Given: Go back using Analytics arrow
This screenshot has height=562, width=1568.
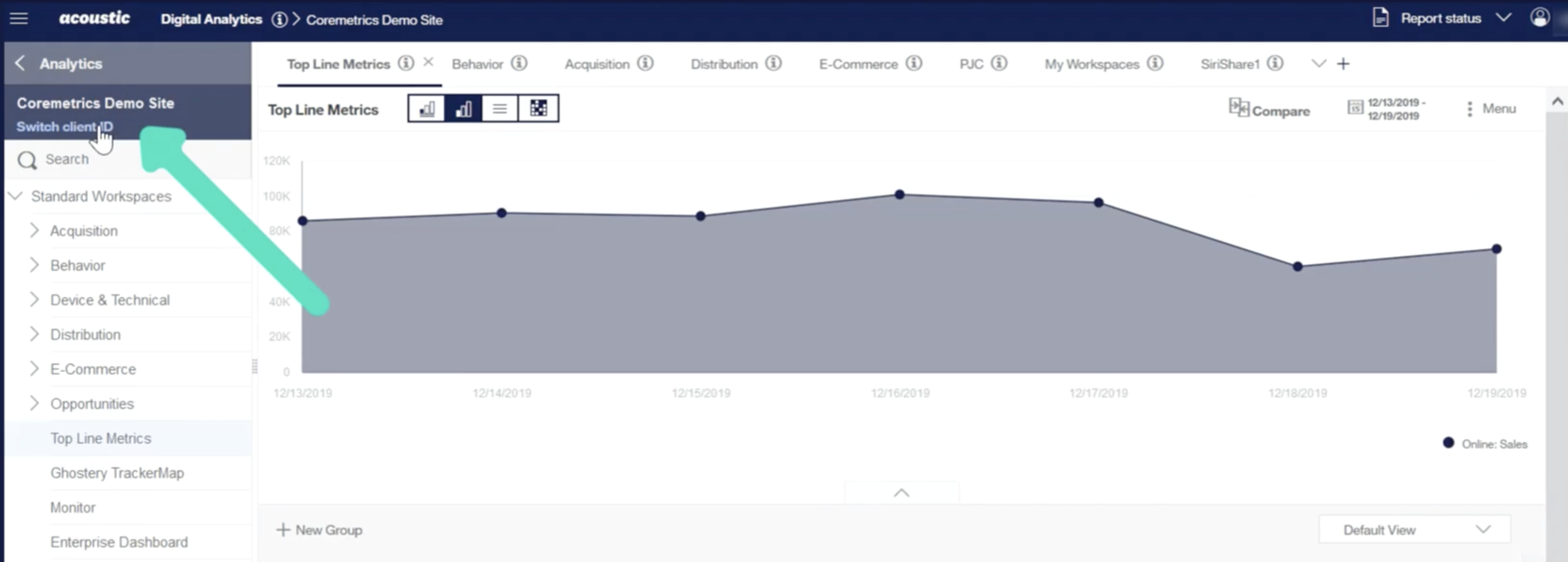Looking at the screenshot, I should click(20, 63).
